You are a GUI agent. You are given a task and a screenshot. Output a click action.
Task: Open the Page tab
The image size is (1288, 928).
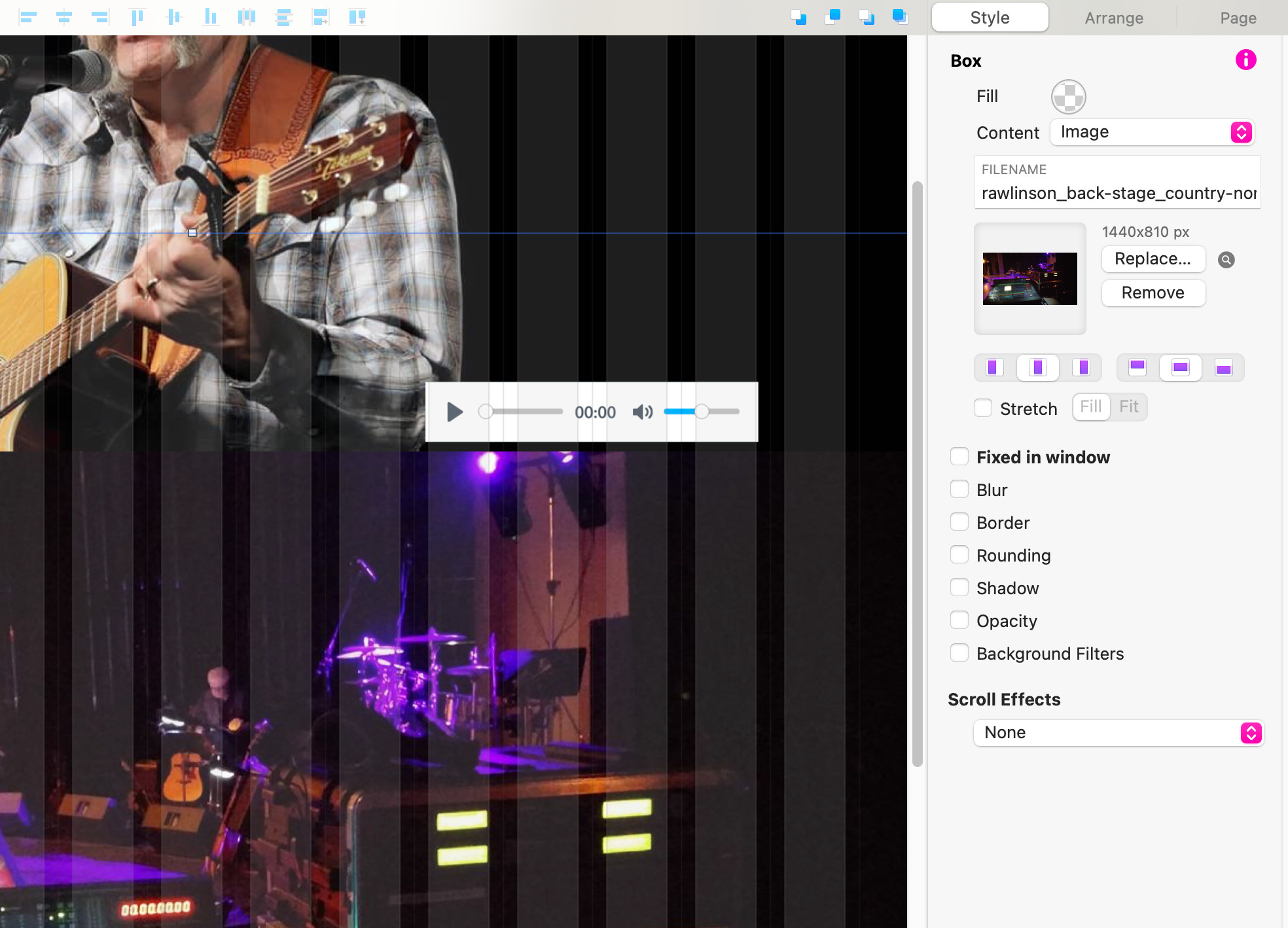(1238, 18)
